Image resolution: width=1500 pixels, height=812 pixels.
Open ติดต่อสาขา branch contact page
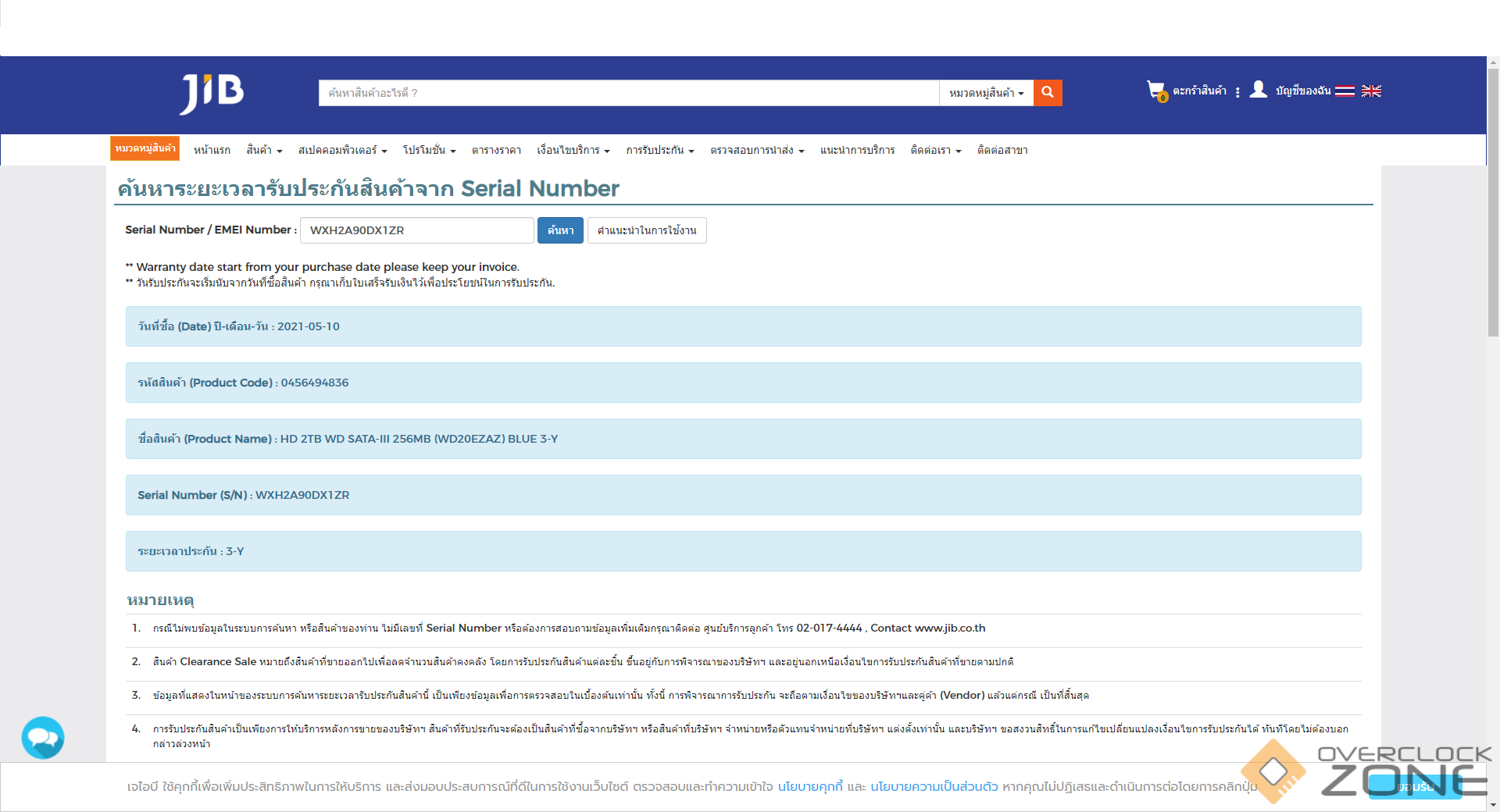click(1002, 150)
